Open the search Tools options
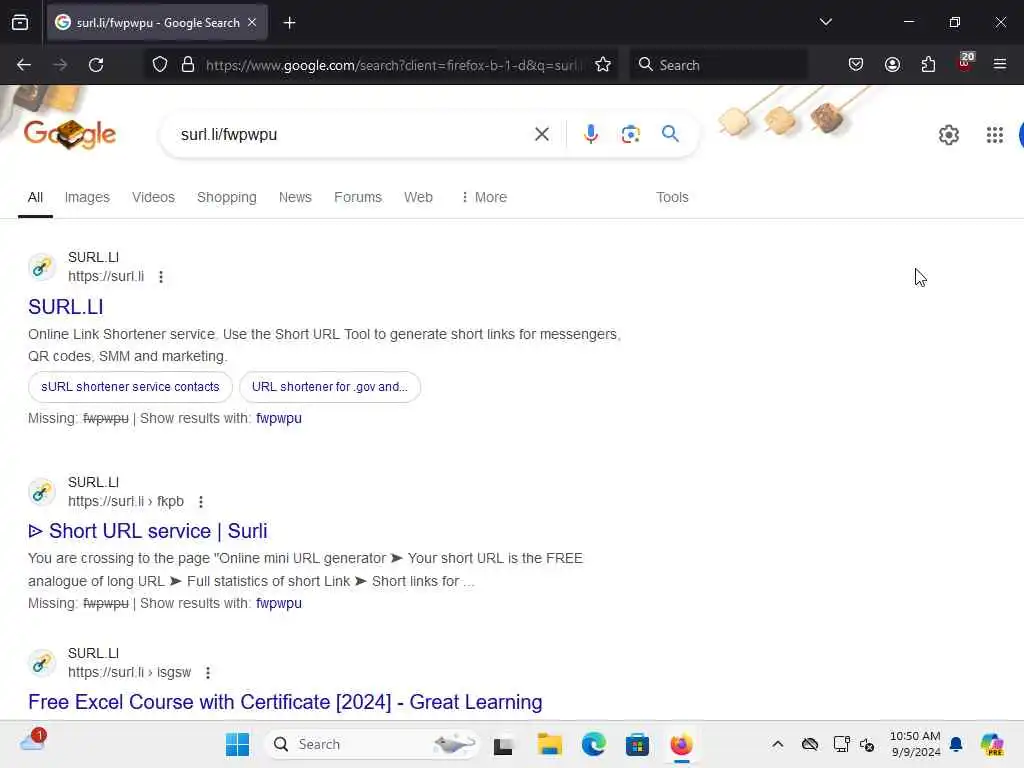1024x768 pixels. pos(672,197)
